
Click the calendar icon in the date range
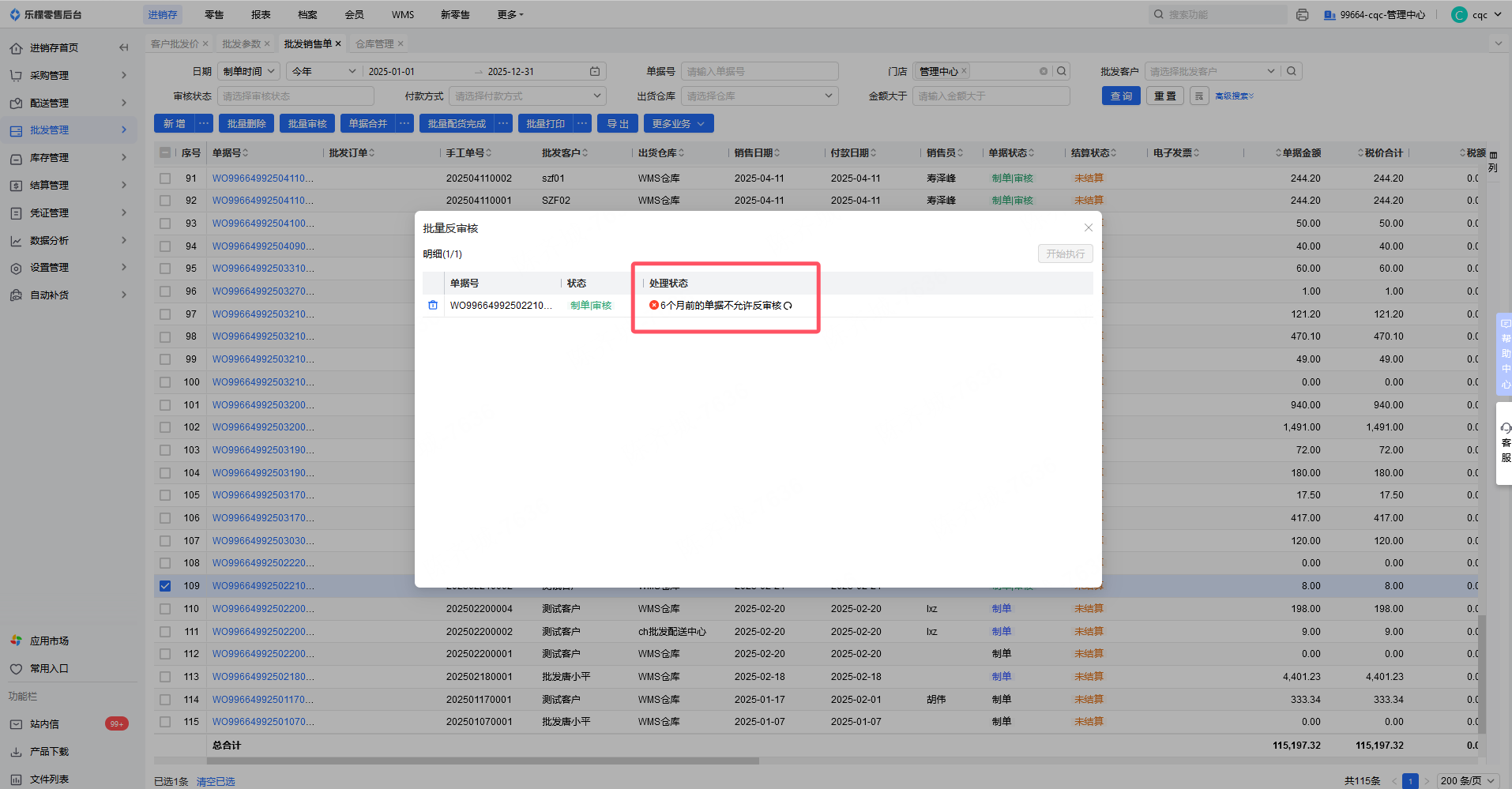[595, 71]
